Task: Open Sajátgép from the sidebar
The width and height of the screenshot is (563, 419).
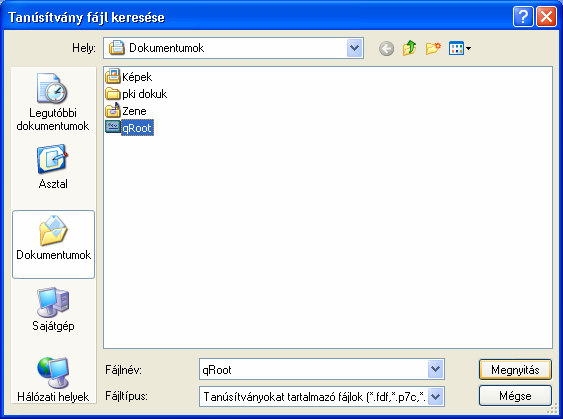Action: click(x=53, y=309)
